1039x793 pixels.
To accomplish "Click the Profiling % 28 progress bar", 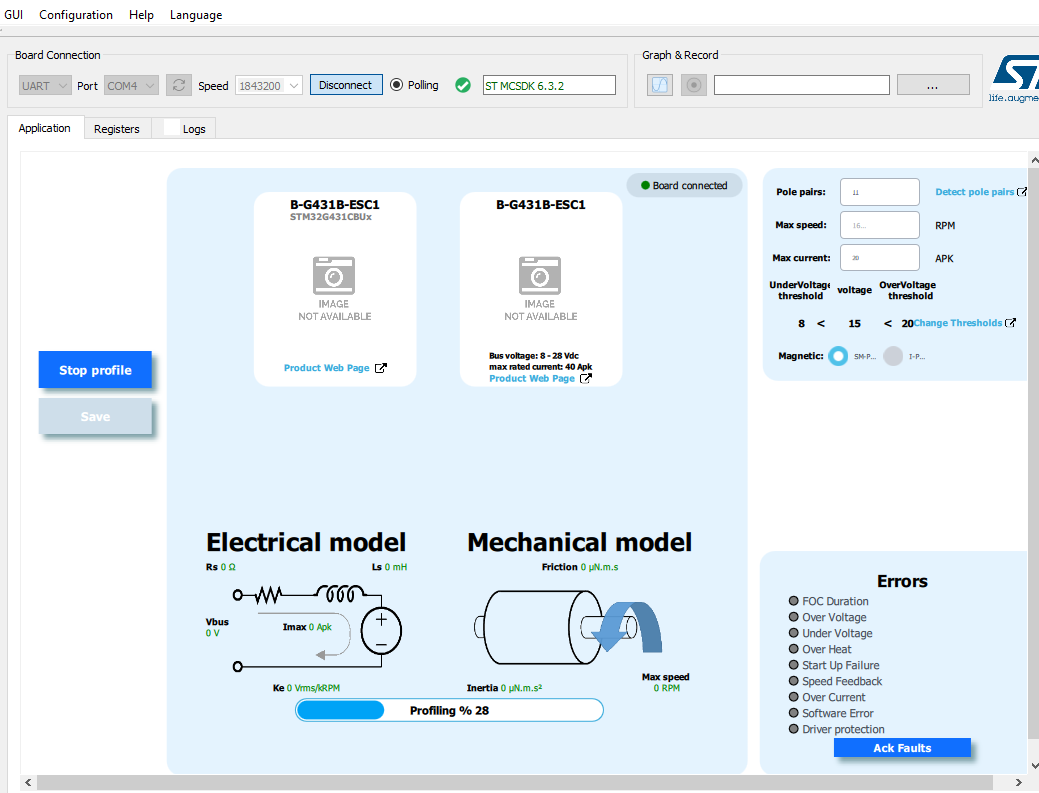I will pyautogui.click(x=448, y=709).
